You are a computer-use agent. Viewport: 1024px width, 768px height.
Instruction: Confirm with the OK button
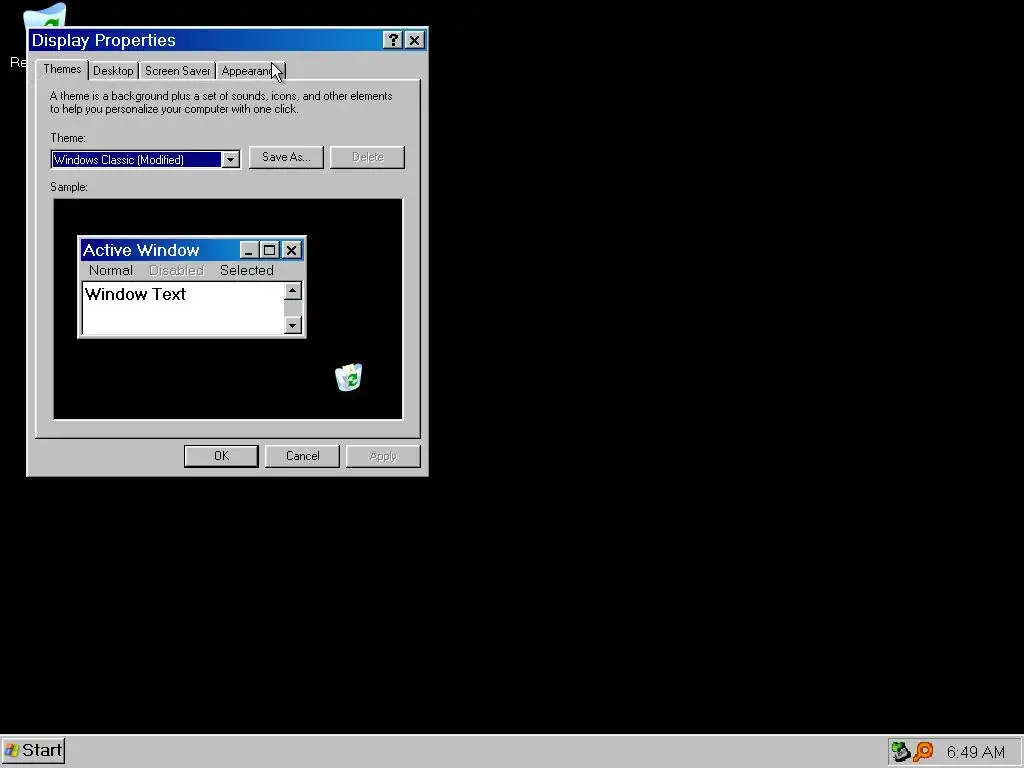tap(221, 456)
